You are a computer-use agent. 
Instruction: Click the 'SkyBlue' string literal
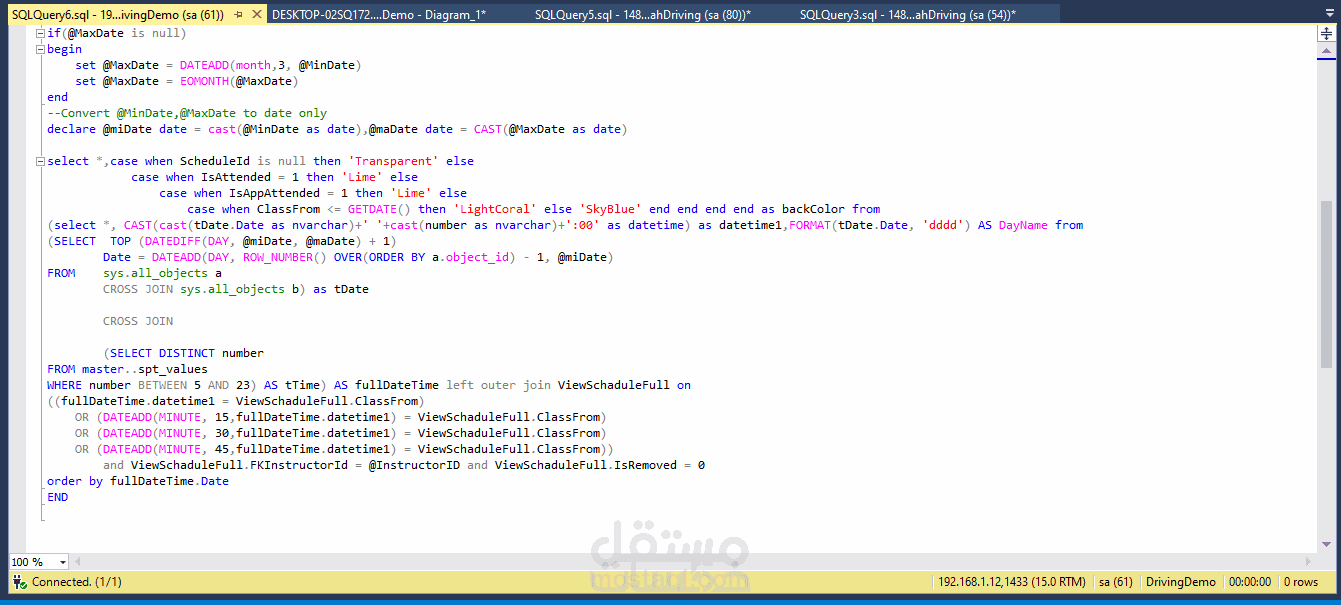[610, 209]
